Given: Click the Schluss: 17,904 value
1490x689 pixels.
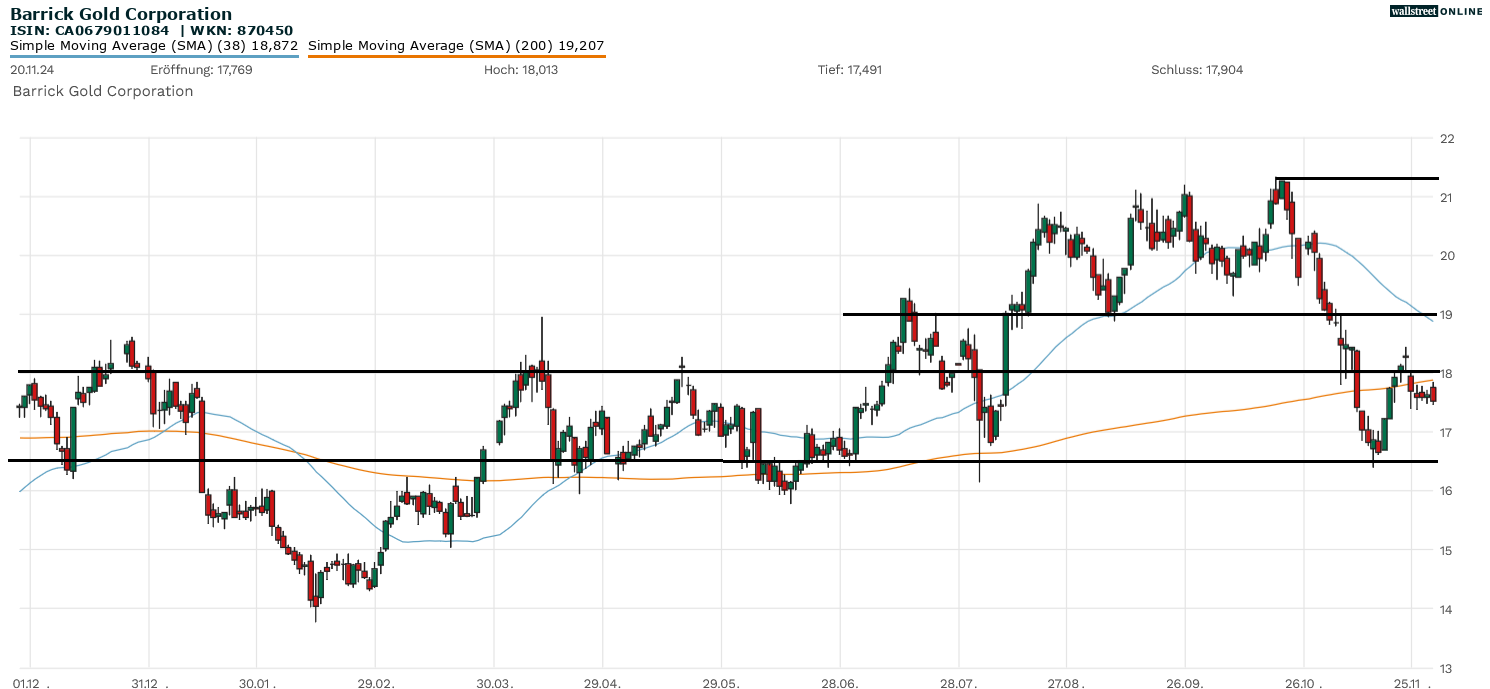Looking at the screenshot, I should coord(1197,70).
